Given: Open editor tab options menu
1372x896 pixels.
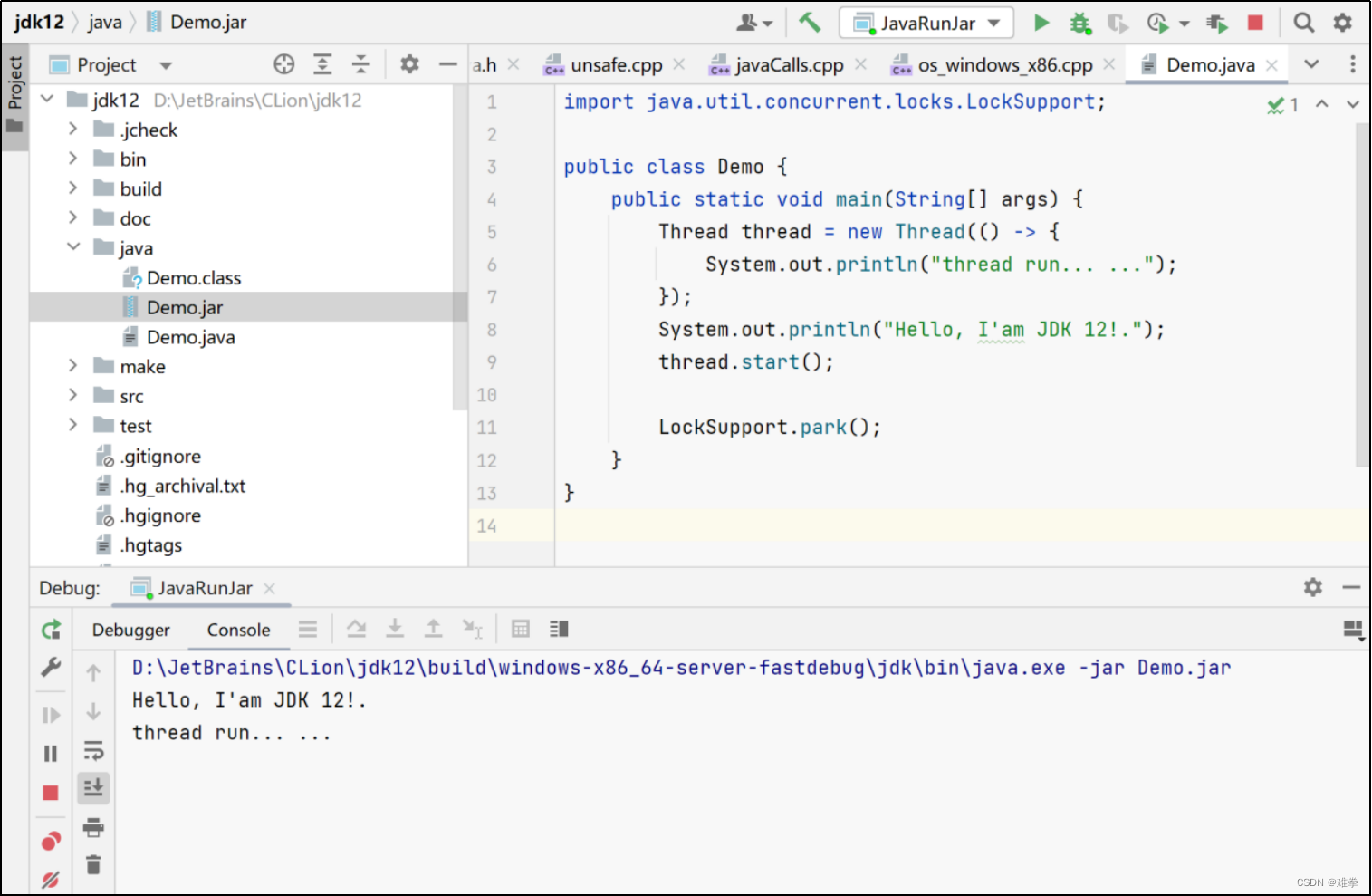Looking at the screenshot, I should (x=1353, y=64).
